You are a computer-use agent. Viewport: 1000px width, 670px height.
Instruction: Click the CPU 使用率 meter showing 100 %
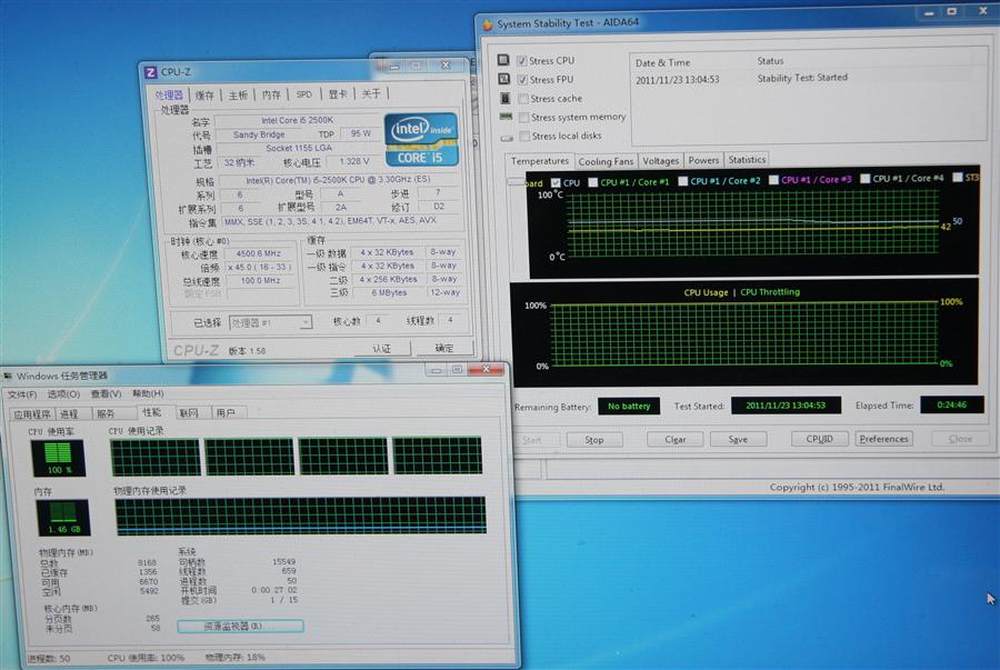(58, 458)
